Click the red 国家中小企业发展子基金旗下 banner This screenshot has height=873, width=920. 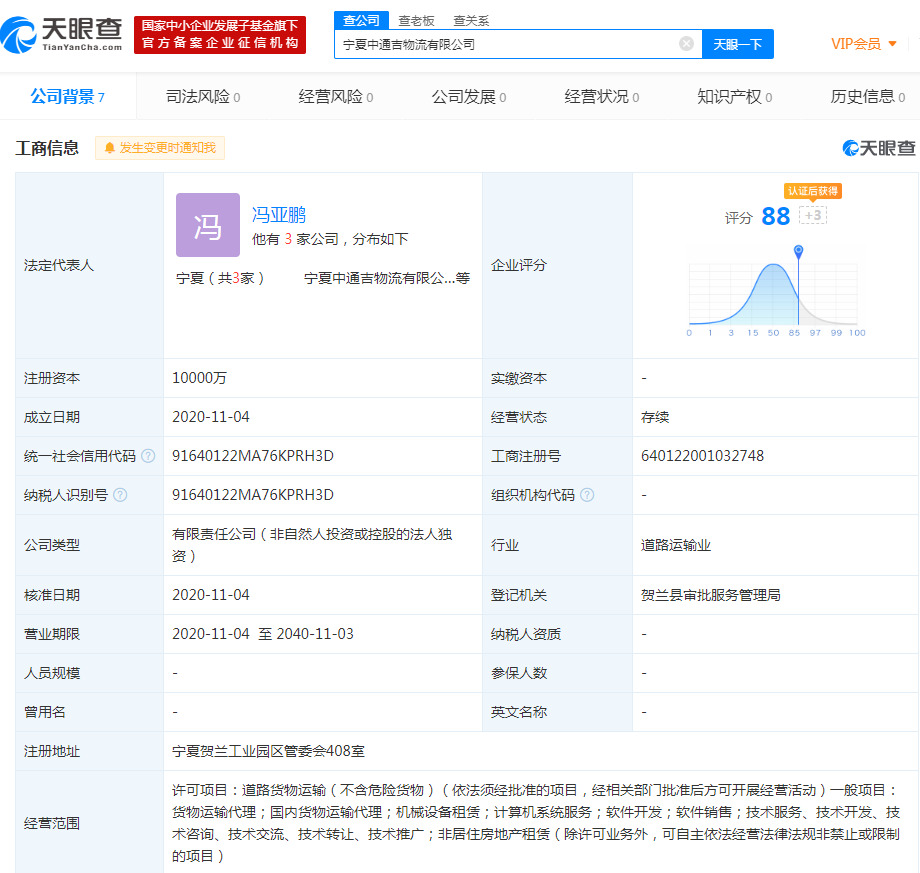pyautogui.click(x=220, y=35)
